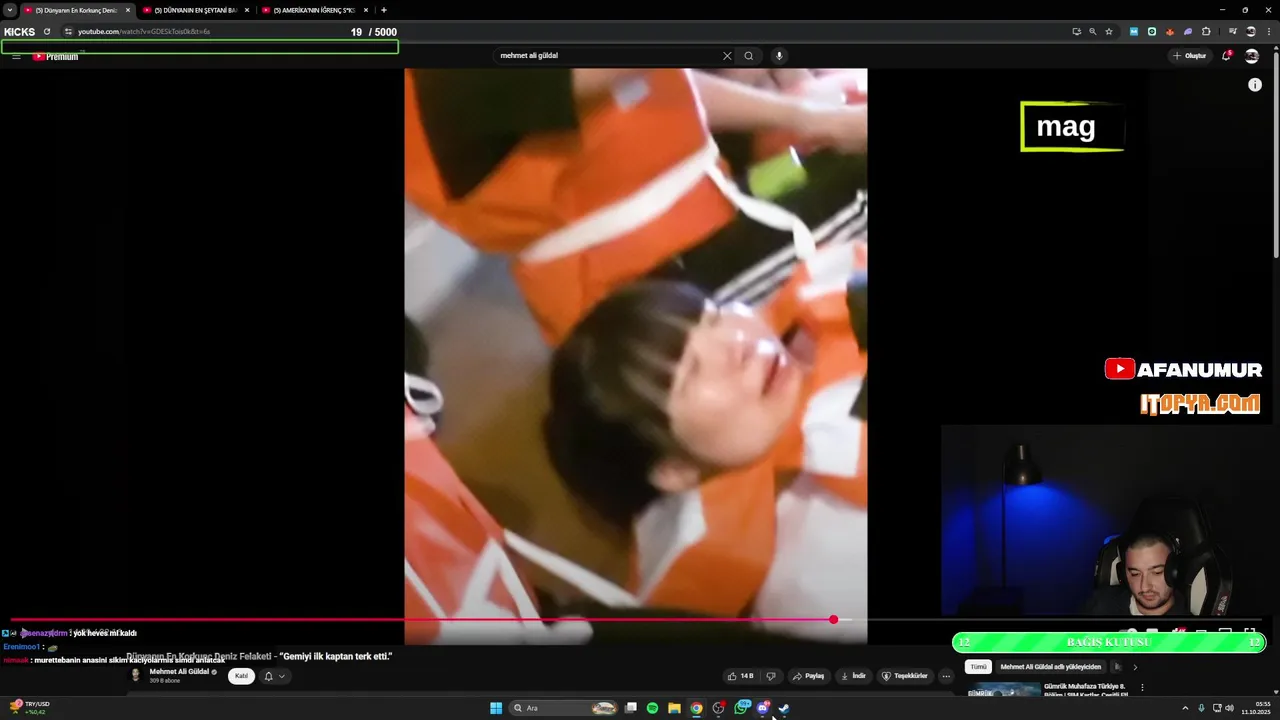Click the orange fox extension icon
The height and width of the screenshot is (720, 1280).
tap(1170, 32)
